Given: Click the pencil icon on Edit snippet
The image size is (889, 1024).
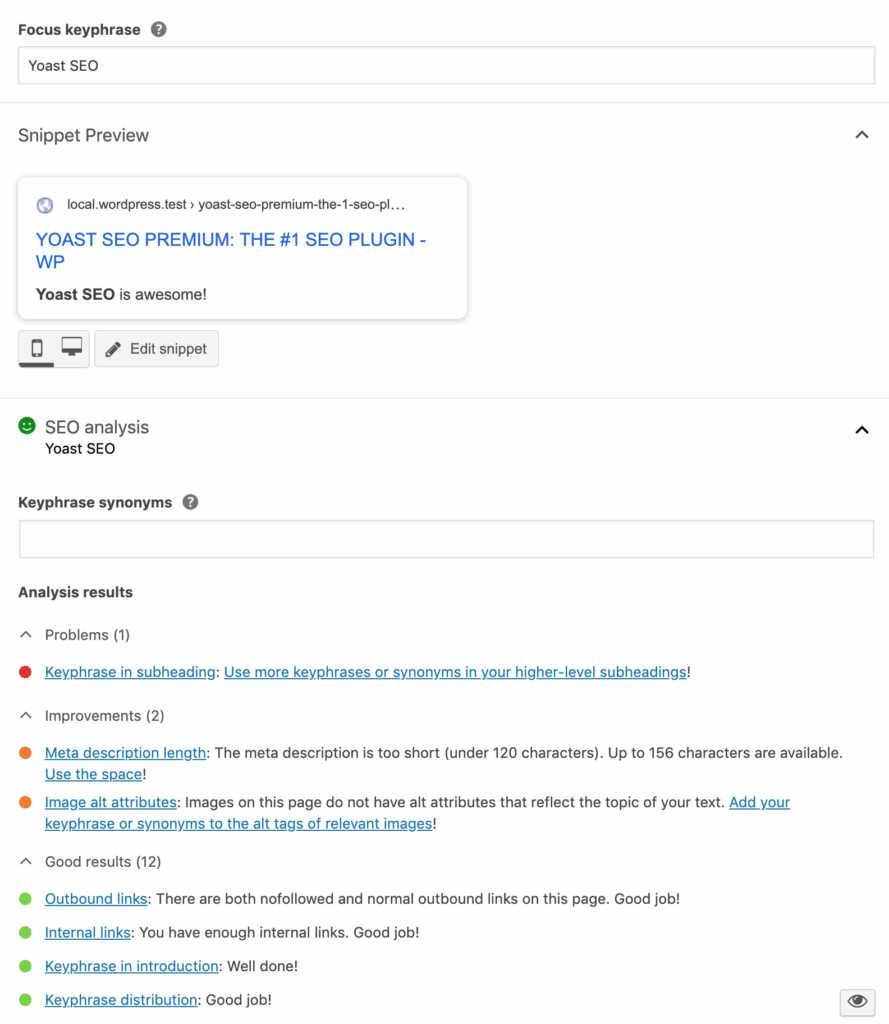Looking at the screenshot, I should 113,348.
